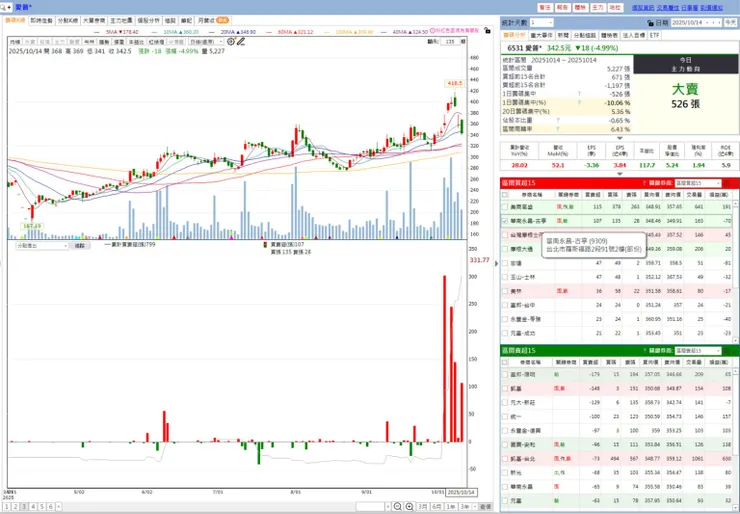The width and height of the screenshot is (740, 514).
Task: Go to chart page 4
Action: point(33,506)
